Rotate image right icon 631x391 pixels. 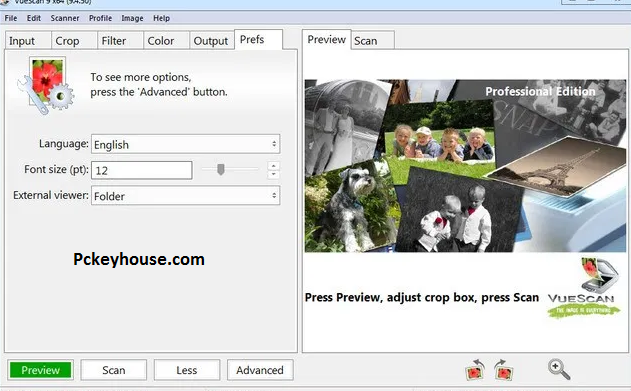click(x=503, y=370)
